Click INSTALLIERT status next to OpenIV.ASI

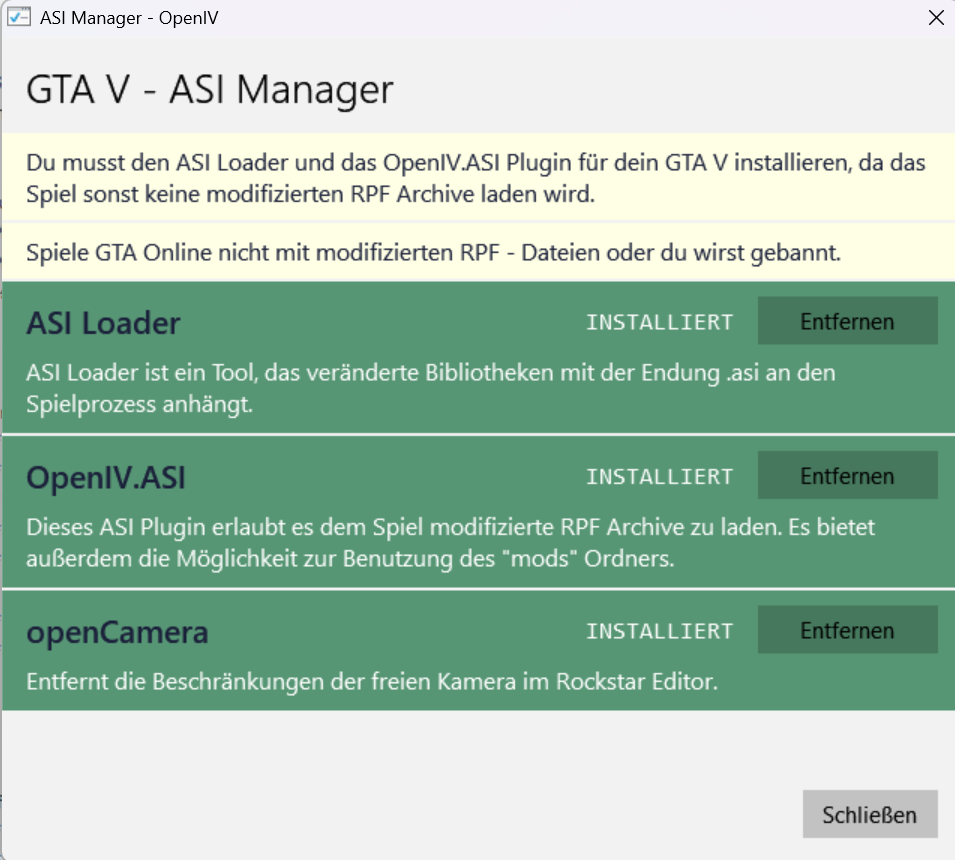click(659, 477)
